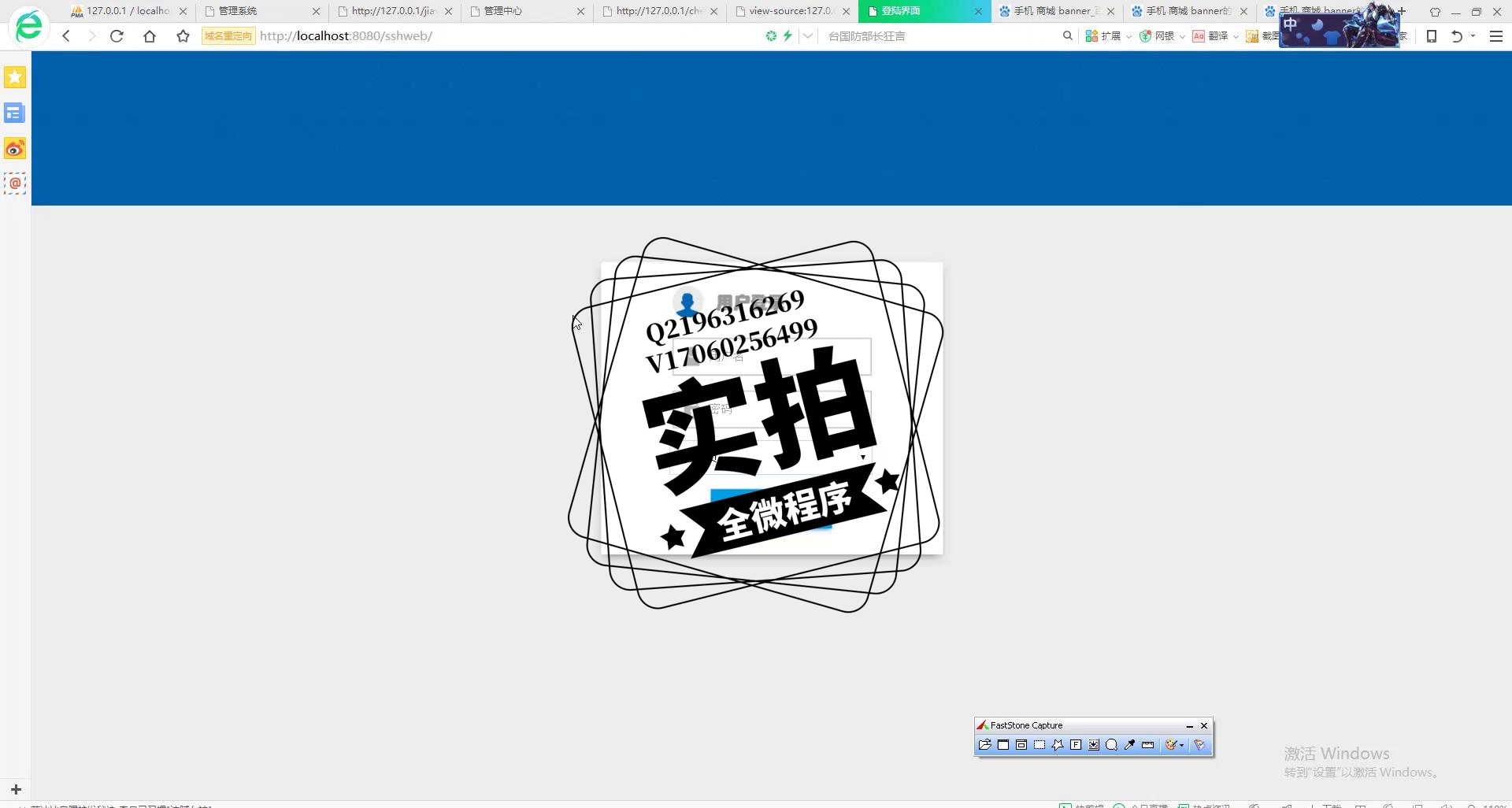The width and height of the screenshot is (1512, 808).
Task: Capture active window in FastStone
Action: coord(1003,745)
